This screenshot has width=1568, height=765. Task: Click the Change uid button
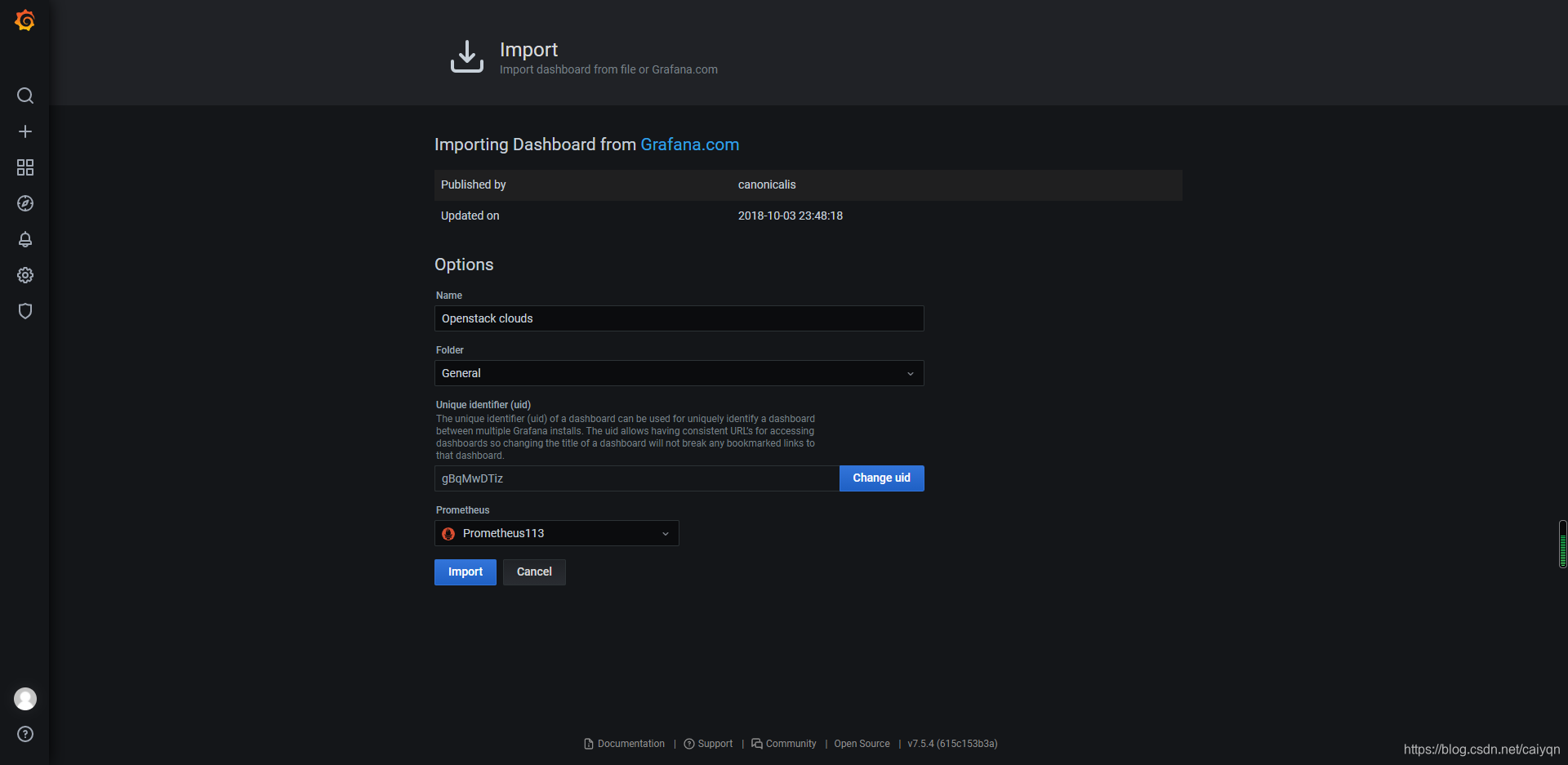pos(882,478)
